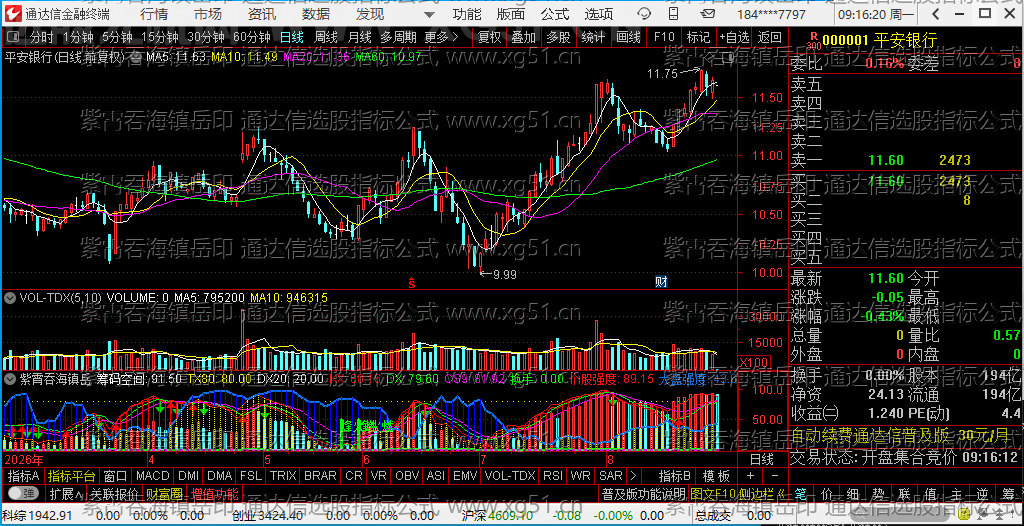This screenshot has width=1024, height=526.
Task: Open the 紫霄吞海镇岳 indicator dropdown arrow
Action: 10,378
